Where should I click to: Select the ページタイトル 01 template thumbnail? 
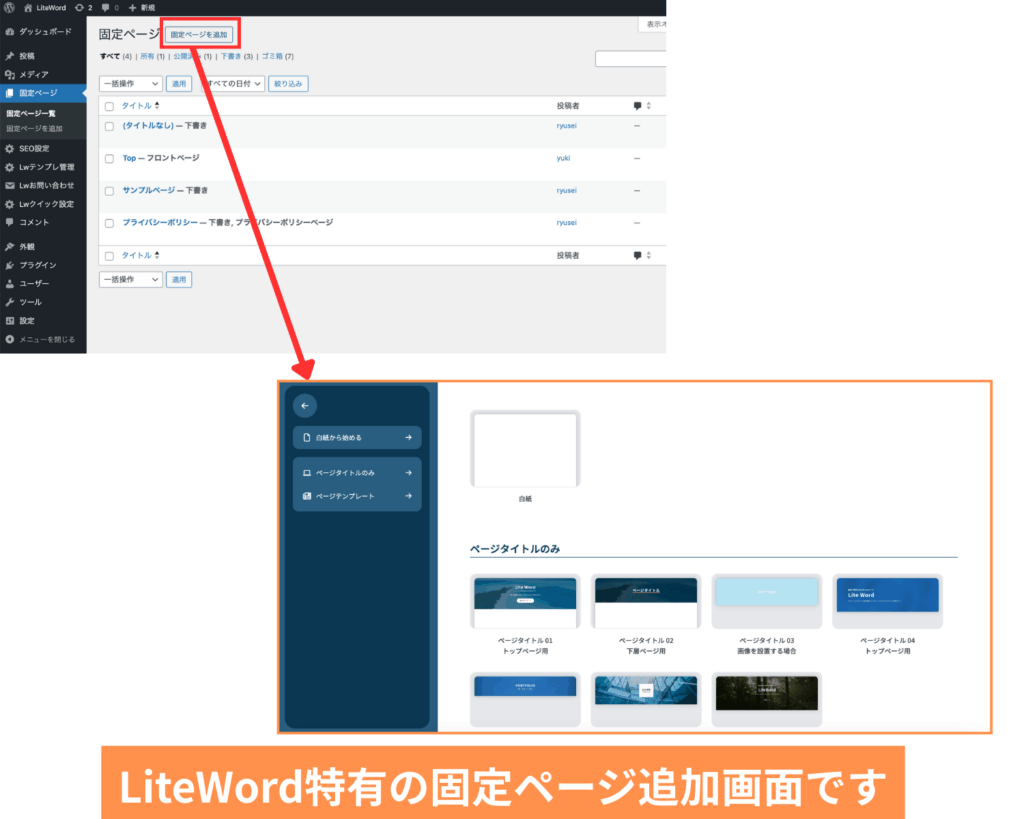point(525,602)
